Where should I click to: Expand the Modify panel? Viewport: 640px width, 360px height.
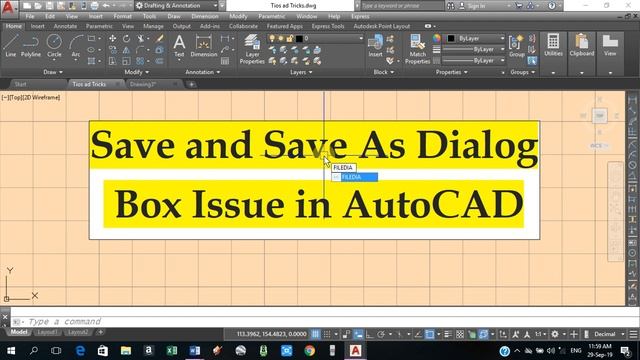point(137,72)
